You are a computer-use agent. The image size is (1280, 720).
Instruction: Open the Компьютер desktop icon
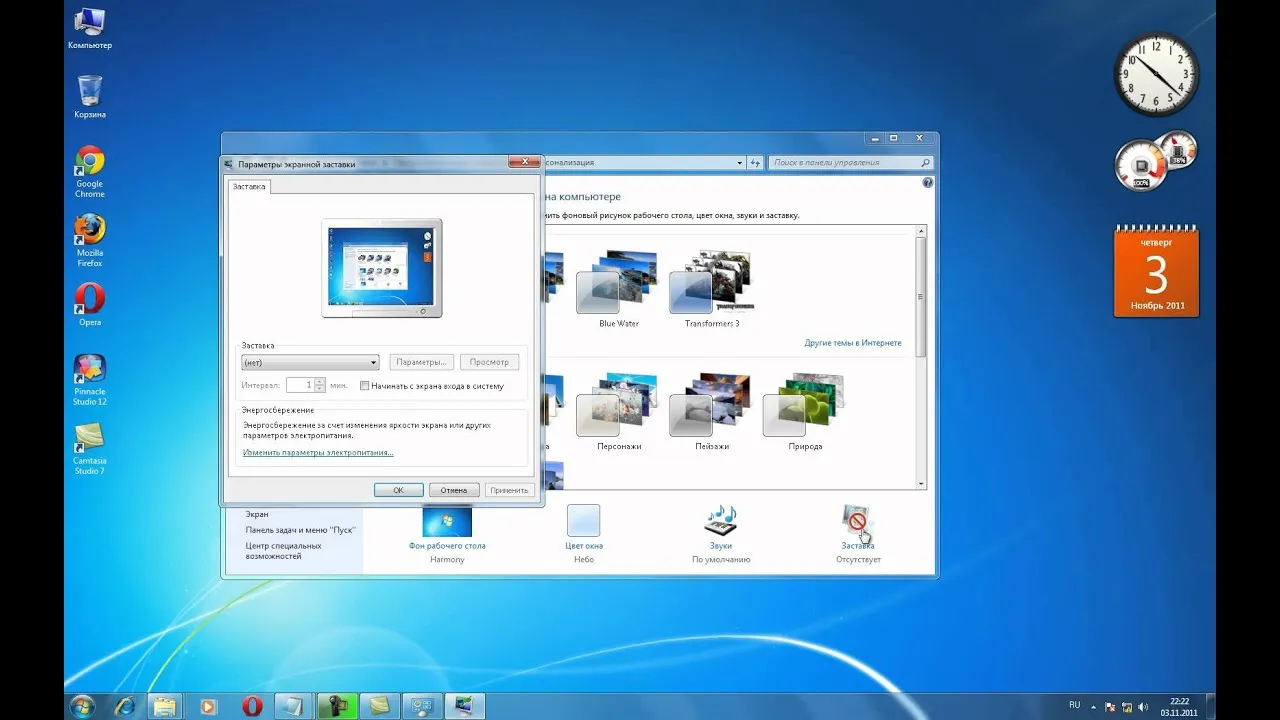(x=89, y=28)
